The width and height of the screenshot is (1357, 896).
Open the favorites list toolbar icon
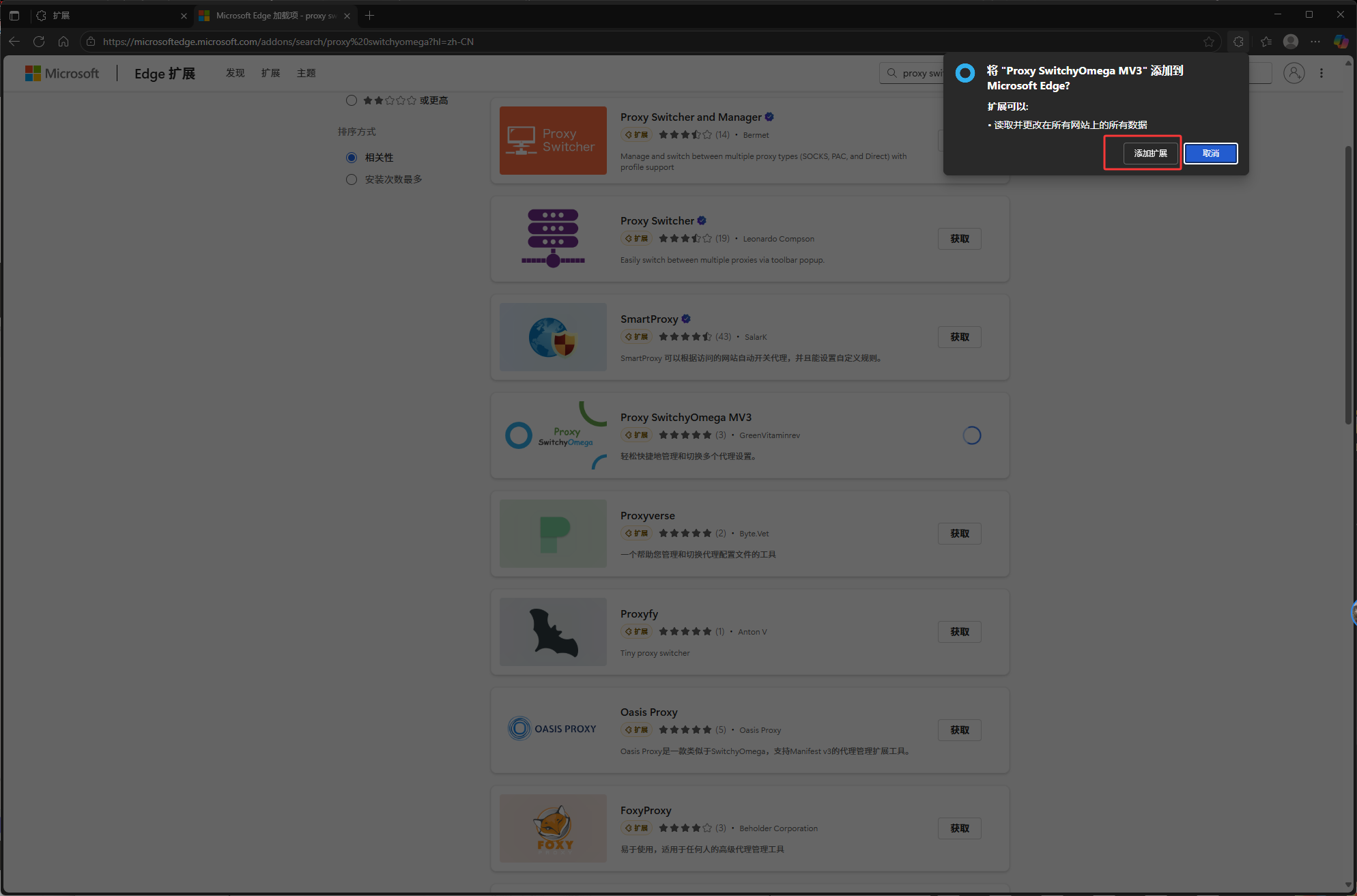1266,42
